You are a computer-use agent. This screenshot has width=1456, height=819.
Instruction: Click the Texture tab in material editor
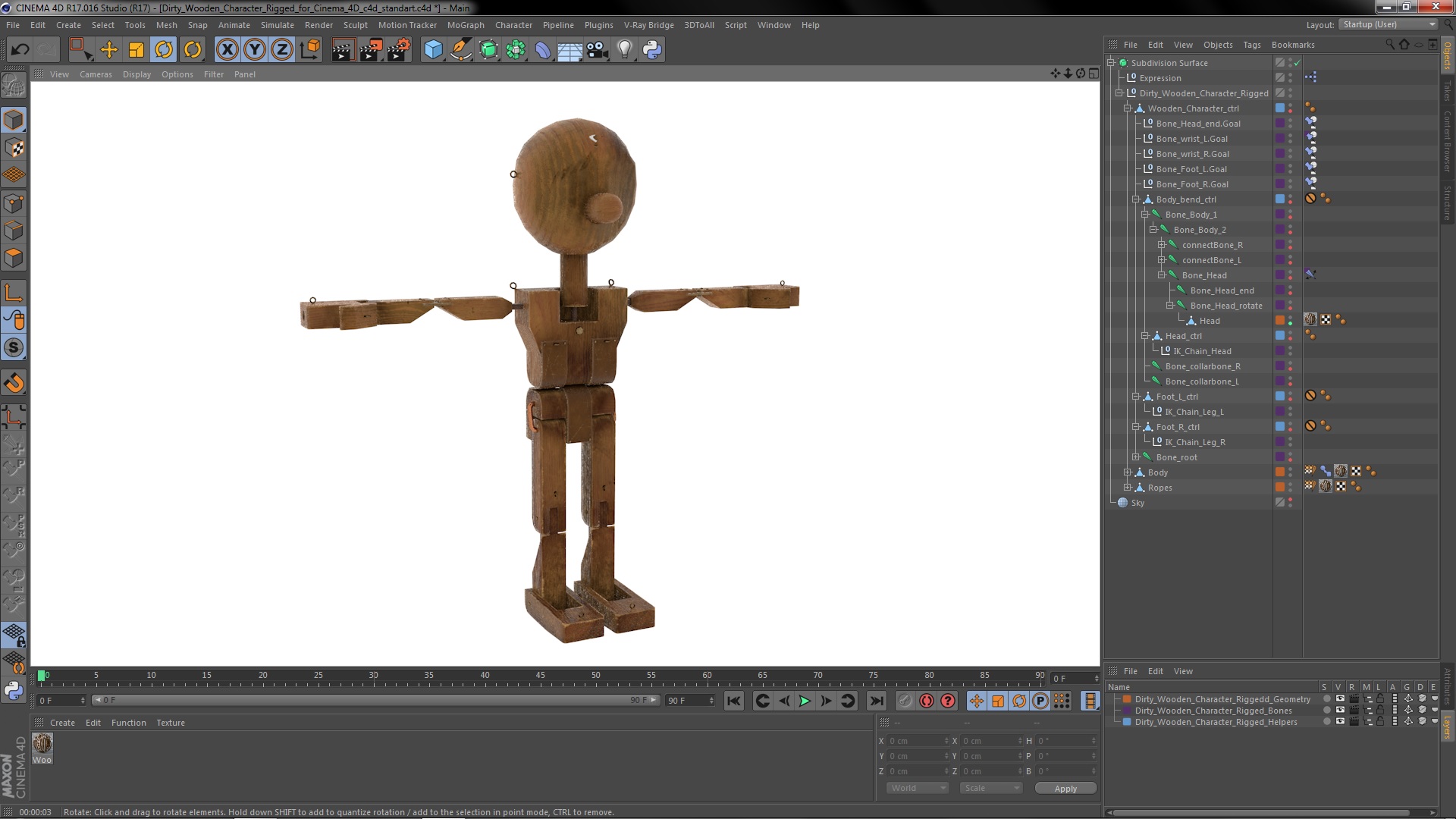[x=170, y=722]
